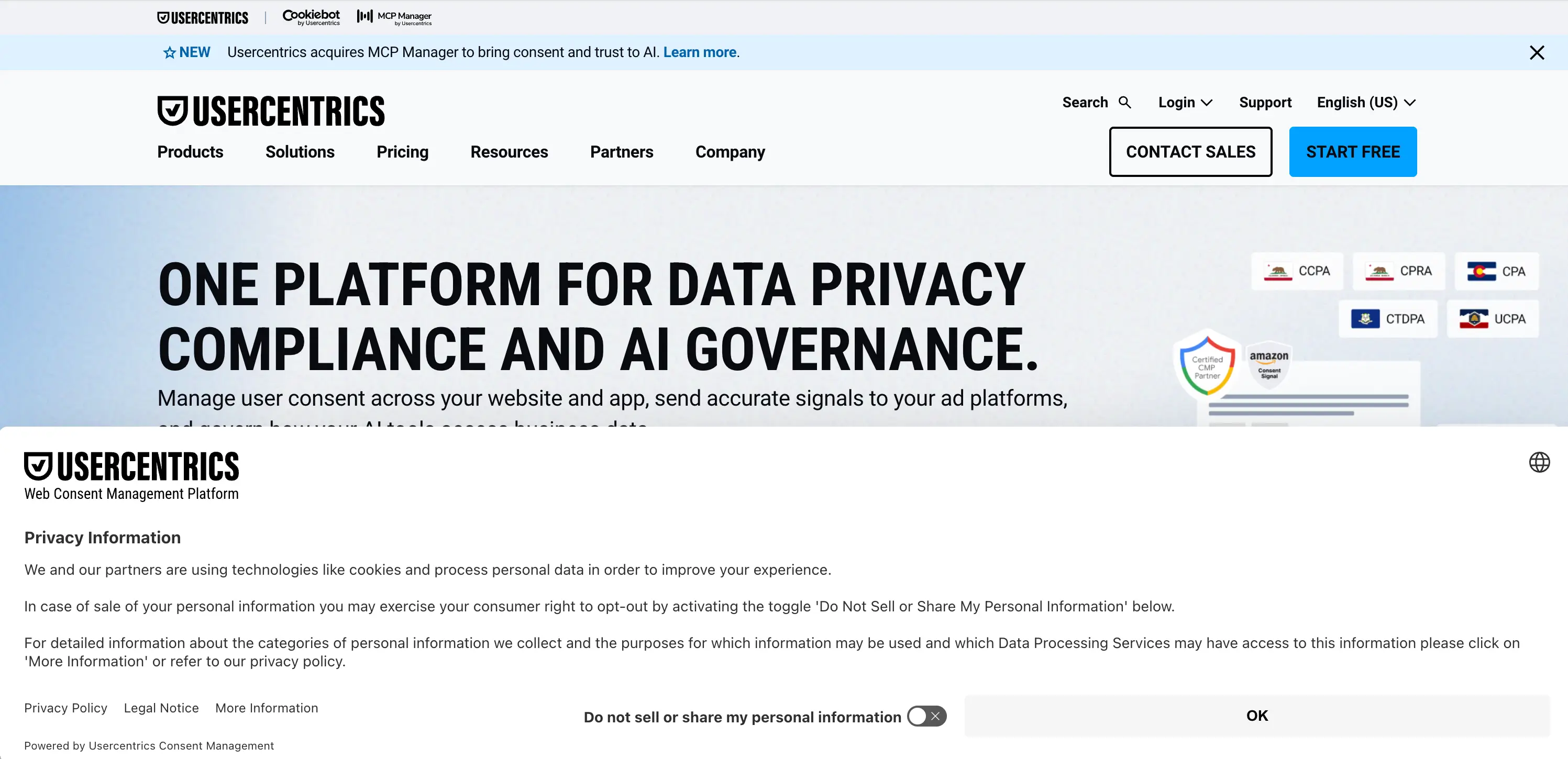This screenshot has height=759, width=1568.
Task: Open More Information in consent banner
Action: (x=267, y=708)
